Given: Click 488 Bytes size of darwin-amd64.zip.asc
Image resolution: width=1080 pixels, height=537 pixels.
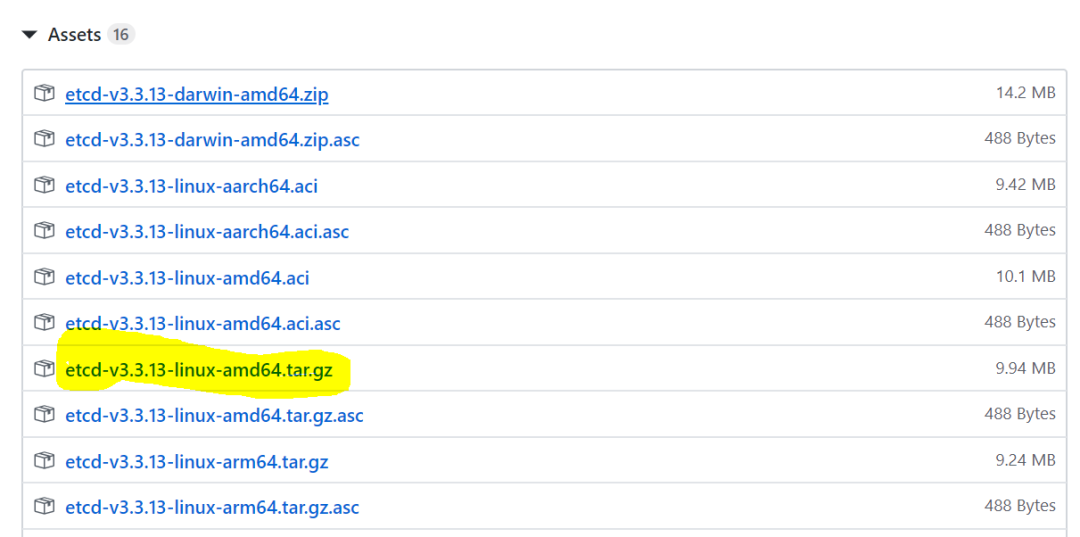Looking at the screenshot, I should coord(1020,138).
